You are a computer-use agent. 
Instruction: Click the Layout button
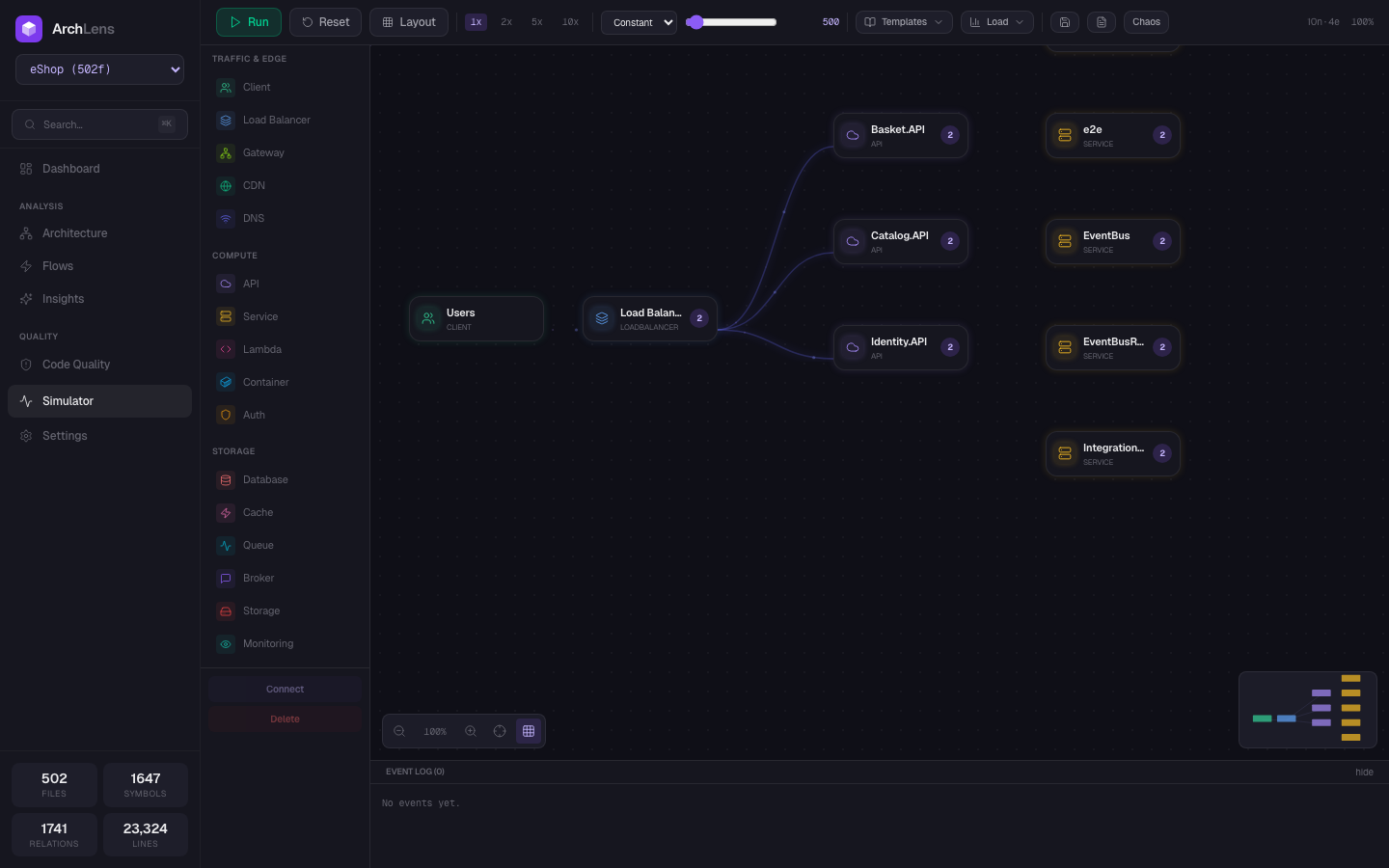click(x=409, y=22)
